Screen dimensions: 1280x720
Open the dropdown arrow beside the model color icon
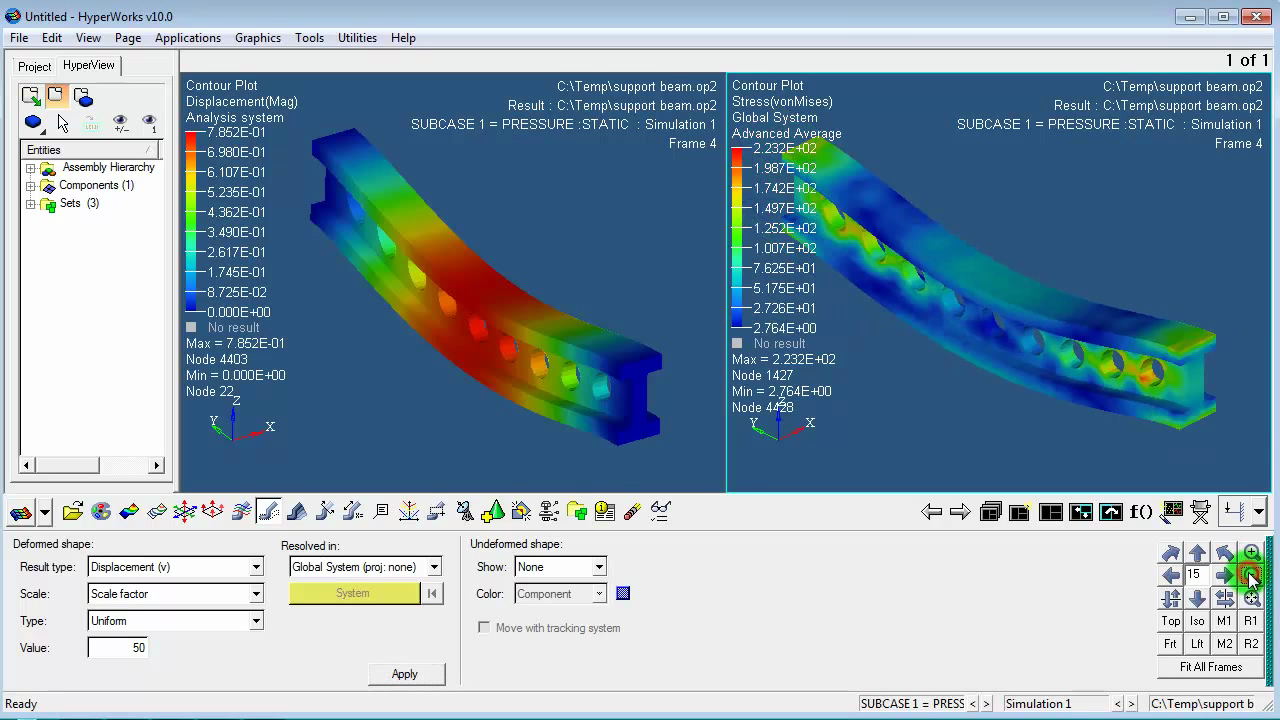pyautogui.click(x=45, y=513)
